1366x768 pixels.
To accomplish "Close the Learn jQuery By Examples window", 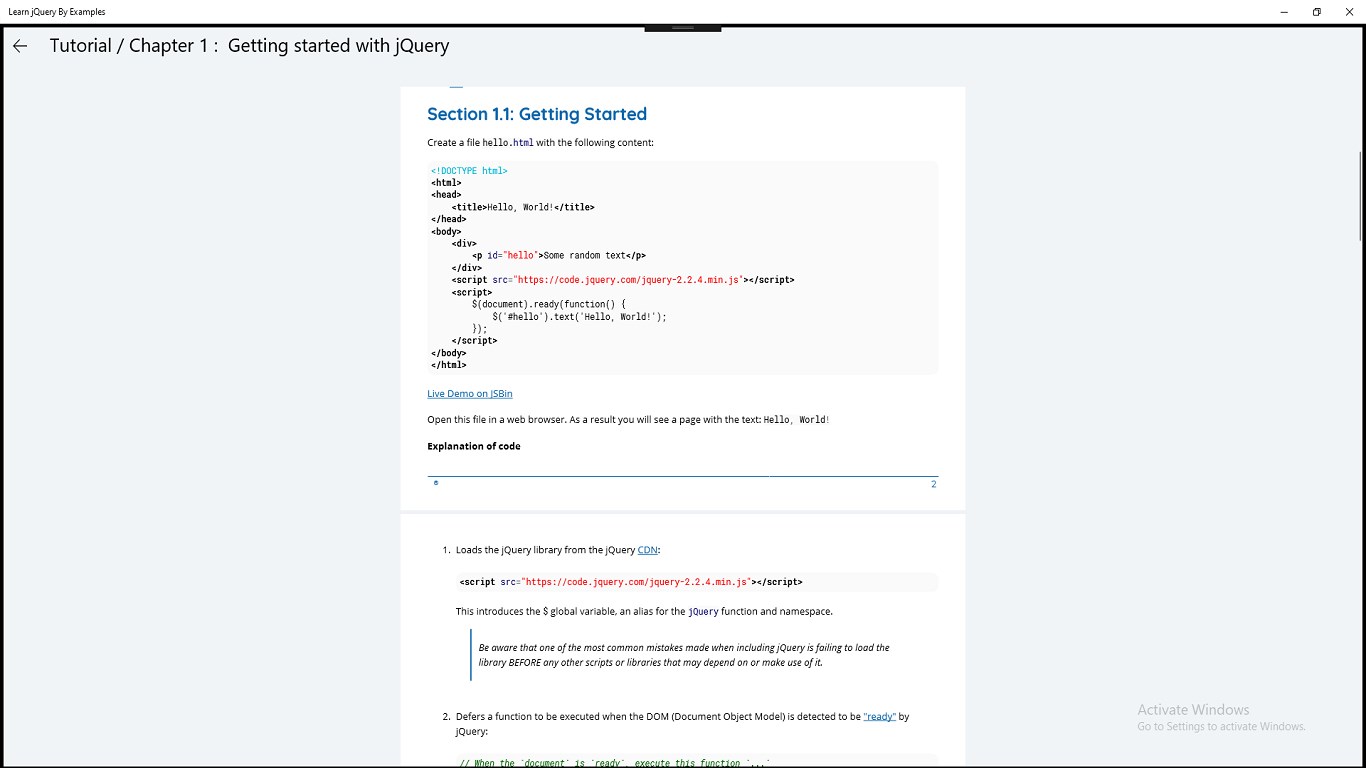I will click(x=1349, y=12).
